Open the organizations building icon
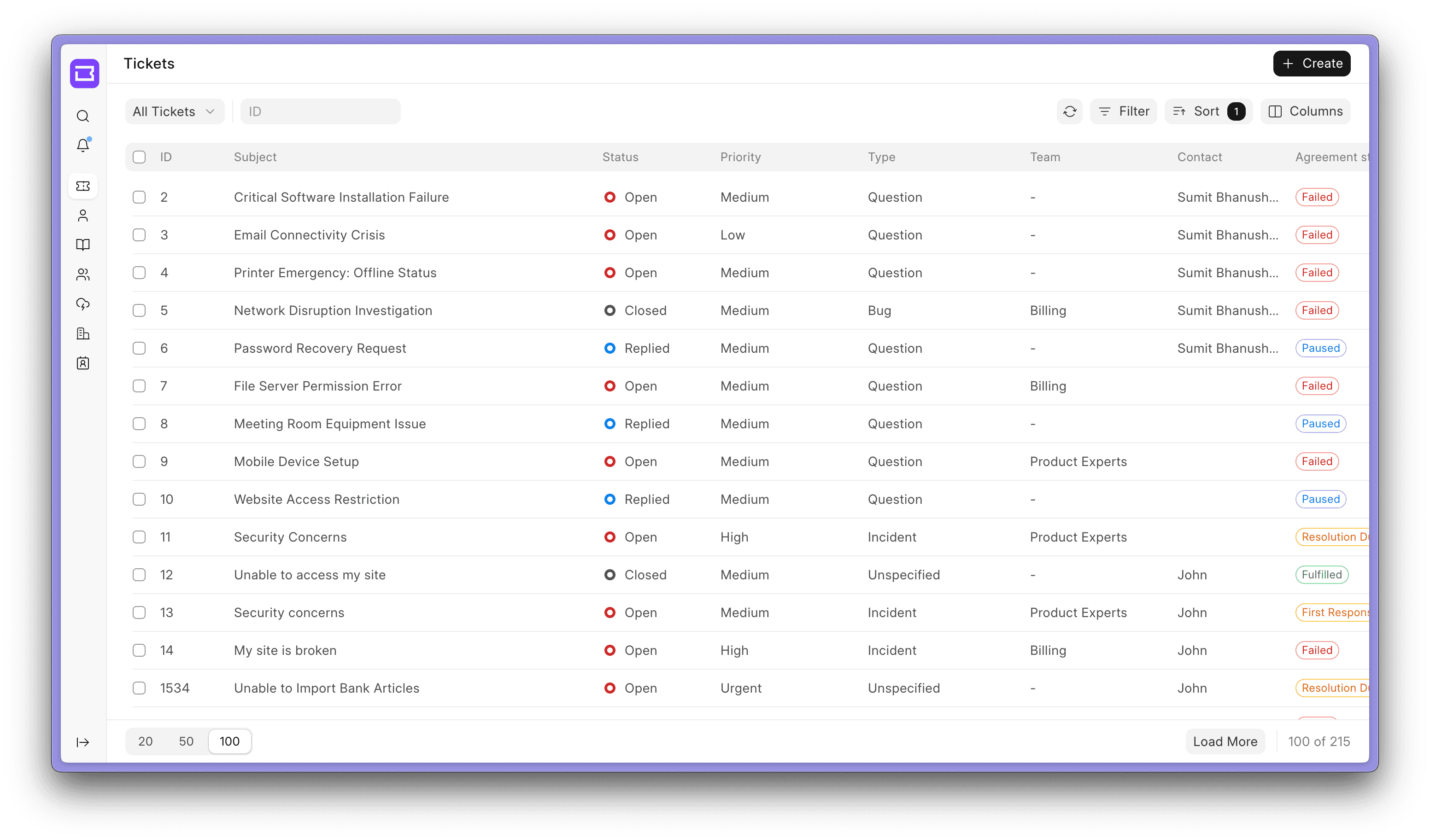This screenshot has width=1430, height=840. click(83, 333)
